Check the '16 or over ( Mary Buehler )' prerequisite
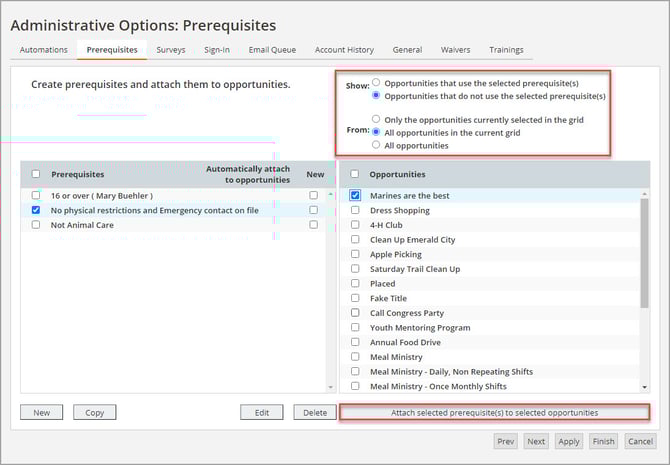This screenshot has width=670, height=465. (x=36, y=196)
